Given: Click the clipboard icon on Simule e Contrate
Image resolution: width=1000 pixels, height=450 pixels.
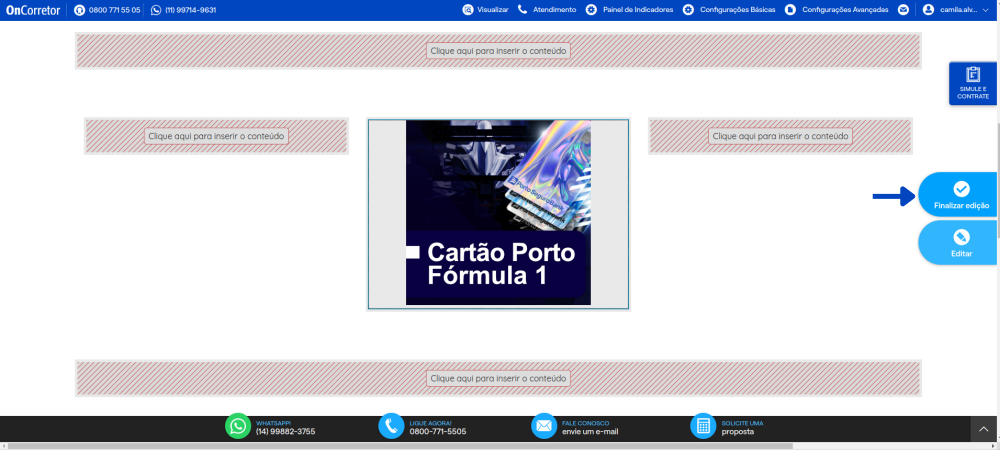Looking at the screenshot, I should 973,75.
